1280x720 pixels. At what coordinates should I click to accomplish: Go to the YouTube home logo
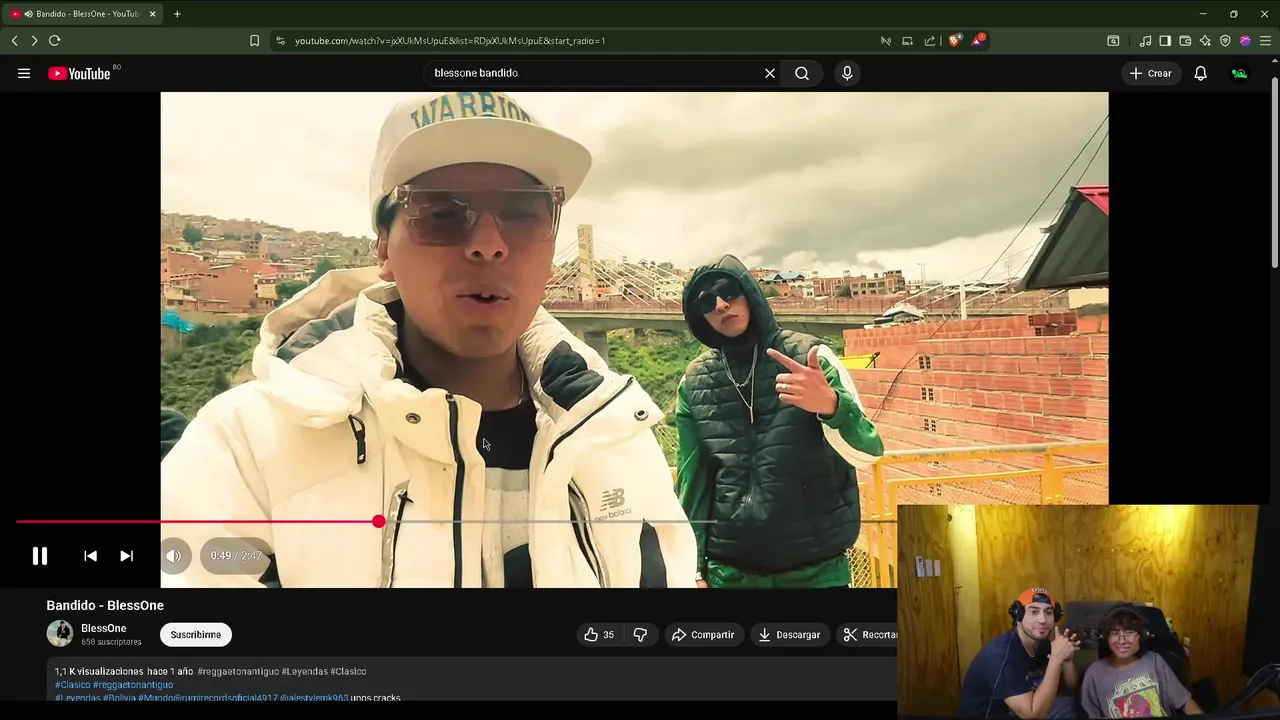tap(79, 73)
